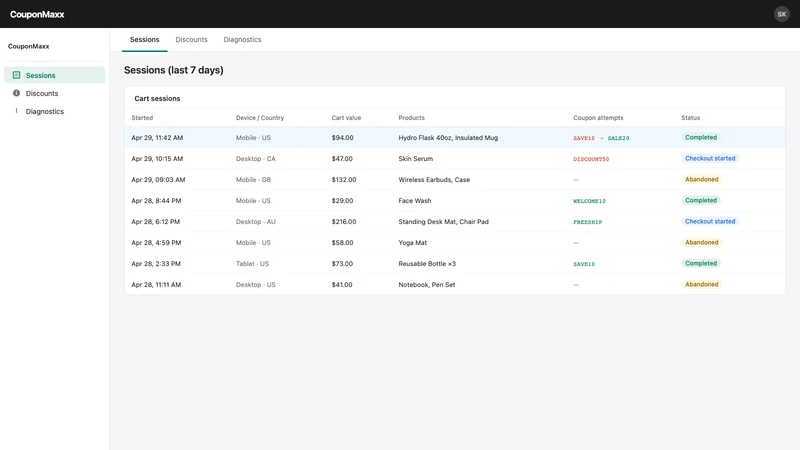Click Completed badge on Face Wash row
This screenshot has height=450, width=800.
pyautogui.click(x=701, y=200)
